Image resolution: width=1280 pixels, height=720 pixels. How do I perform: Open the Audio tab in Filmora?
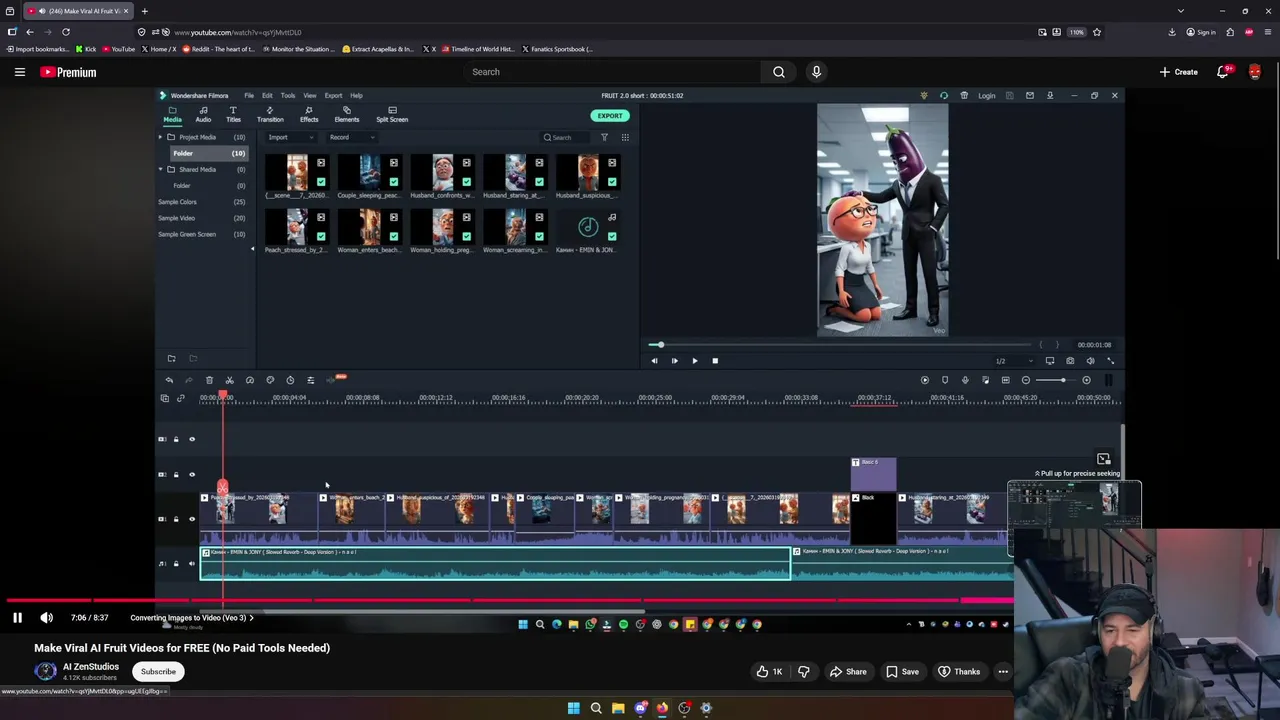[x=203, y=114]
